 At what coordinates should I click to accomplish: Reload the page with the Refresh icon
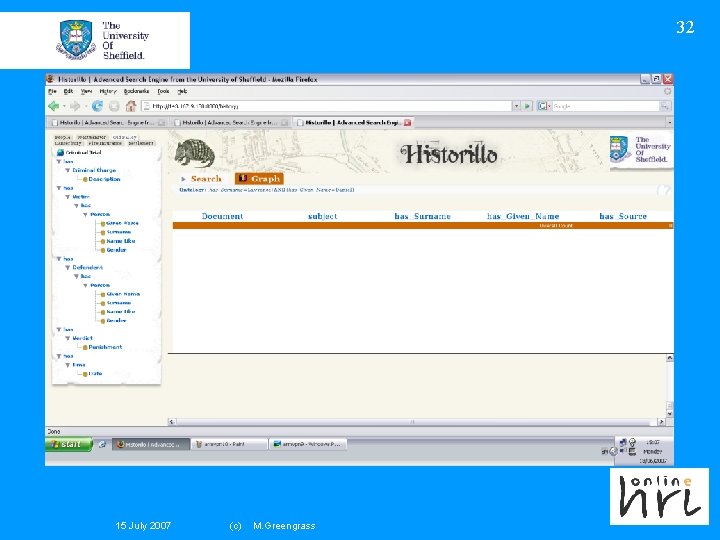coord(97,106)
